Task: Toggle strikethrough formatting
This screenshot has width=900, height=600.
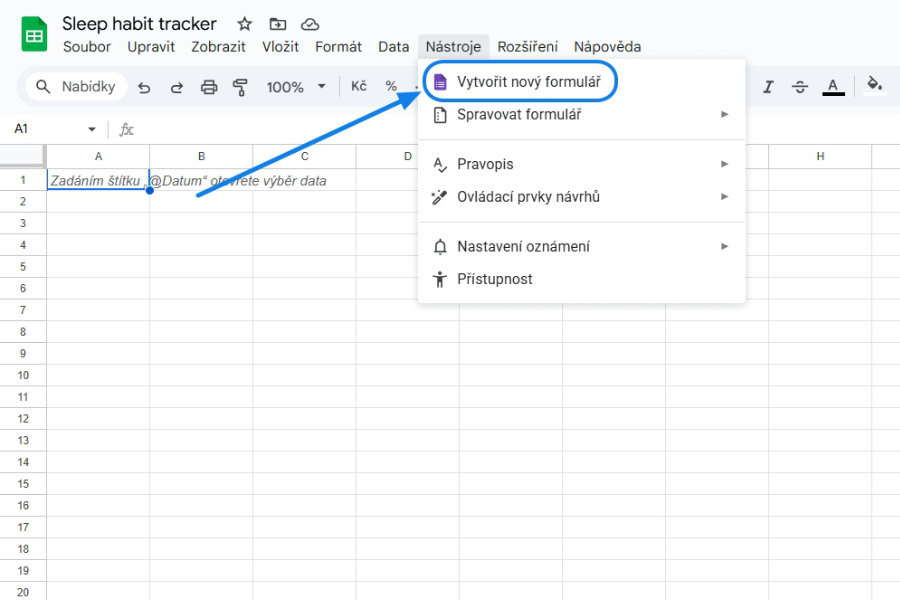Action: click(x=799, y=87)
